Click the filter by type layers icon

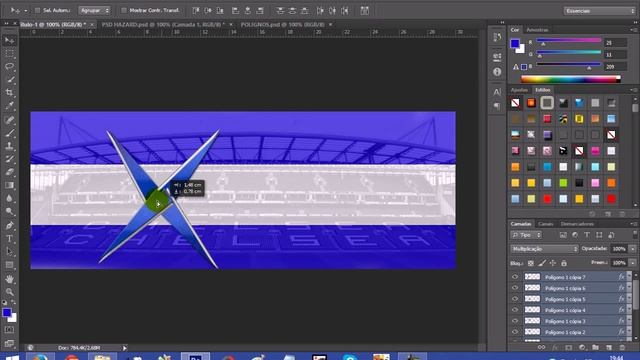(x=587, y=235)
